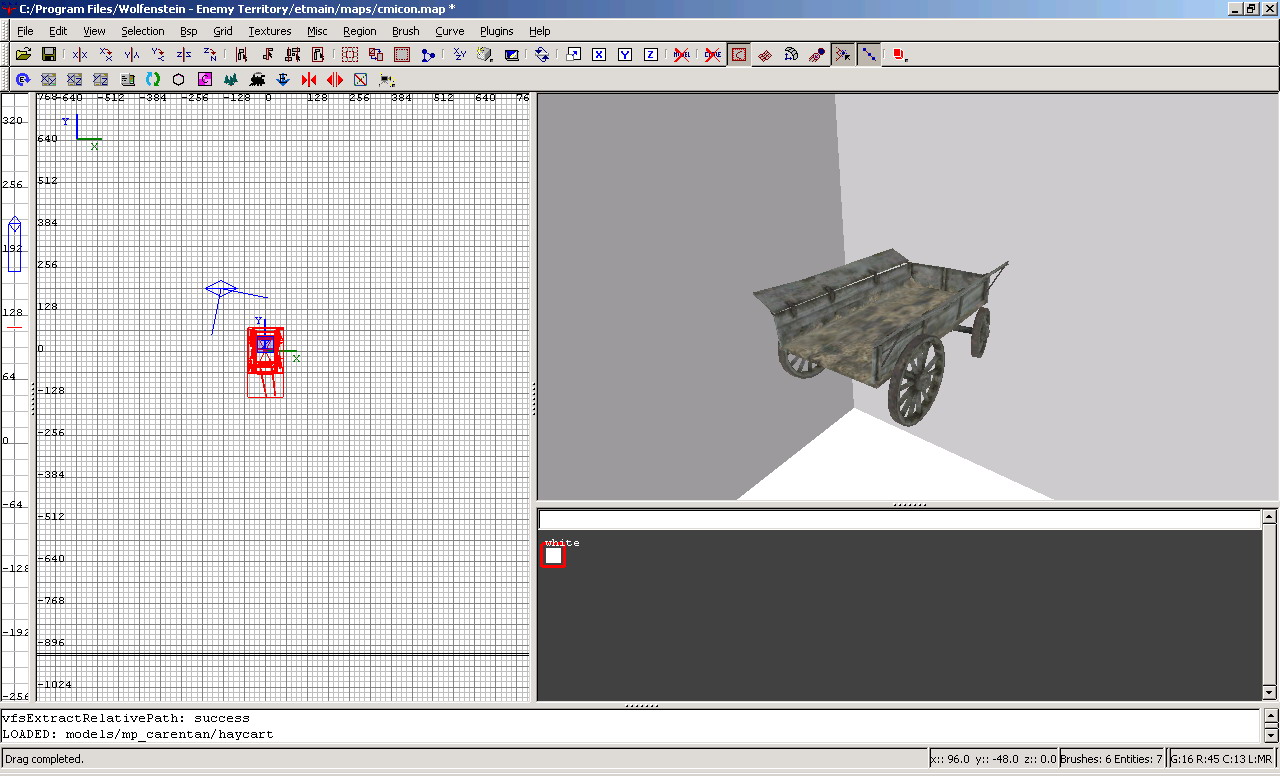Hollow the selected brush

click(x=402, y=54)
